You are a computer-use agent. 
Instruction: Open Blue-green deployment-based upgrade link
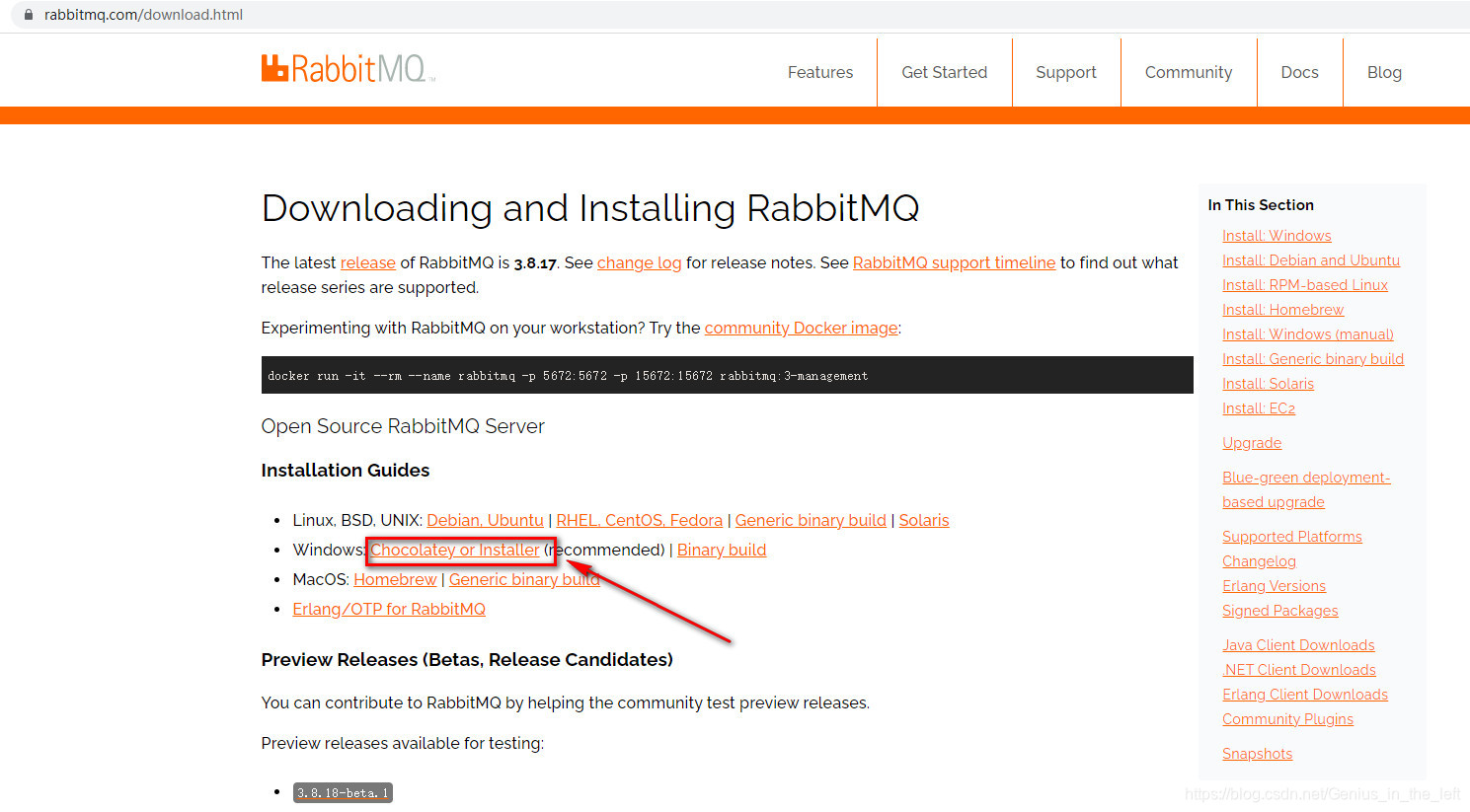pyautogui.click(x=1306, y=489)
